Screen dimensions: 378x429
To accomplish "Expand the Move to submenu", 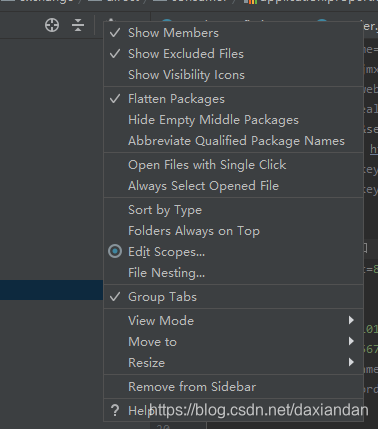I will click(x=233, y=342).
